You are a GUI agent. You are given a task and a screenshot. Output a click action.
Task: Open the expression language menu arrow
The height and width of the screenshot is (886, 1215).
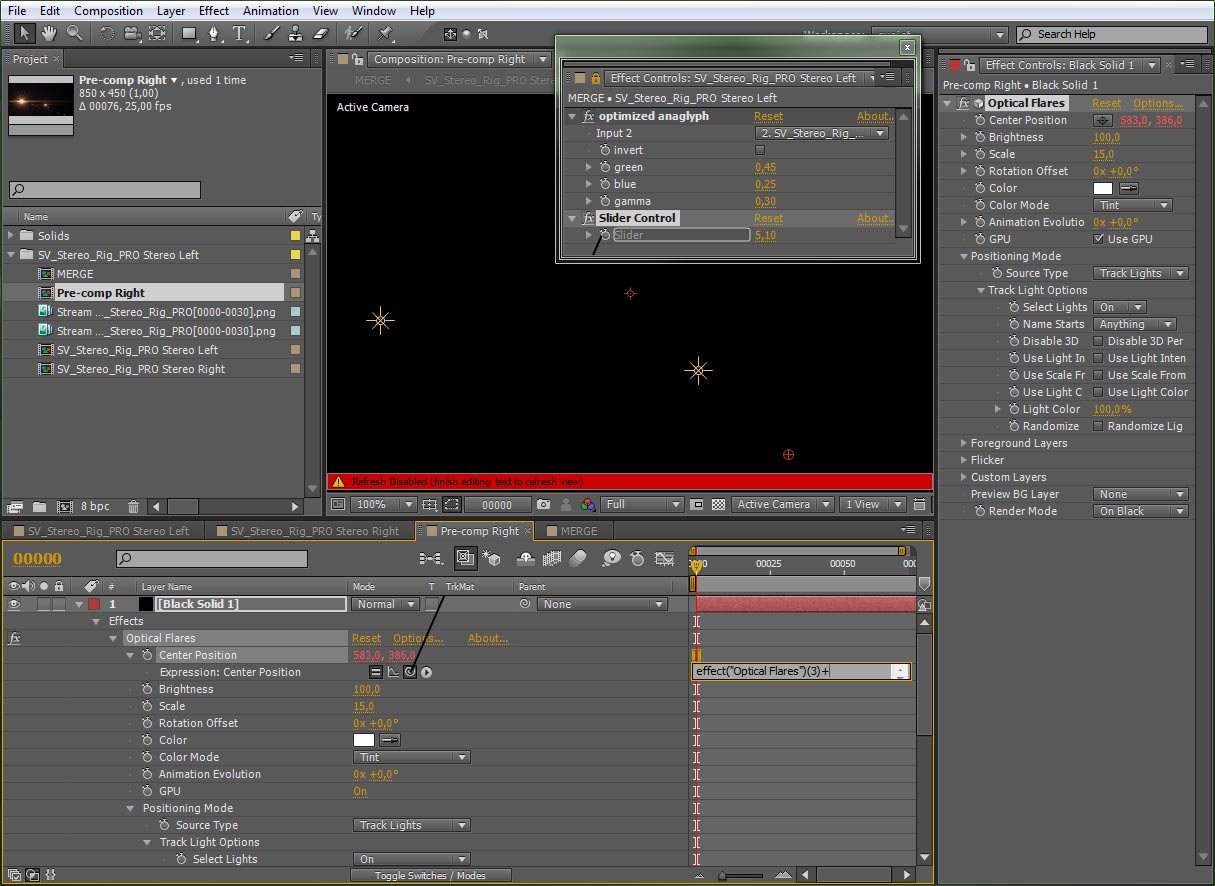pos(426,672)
